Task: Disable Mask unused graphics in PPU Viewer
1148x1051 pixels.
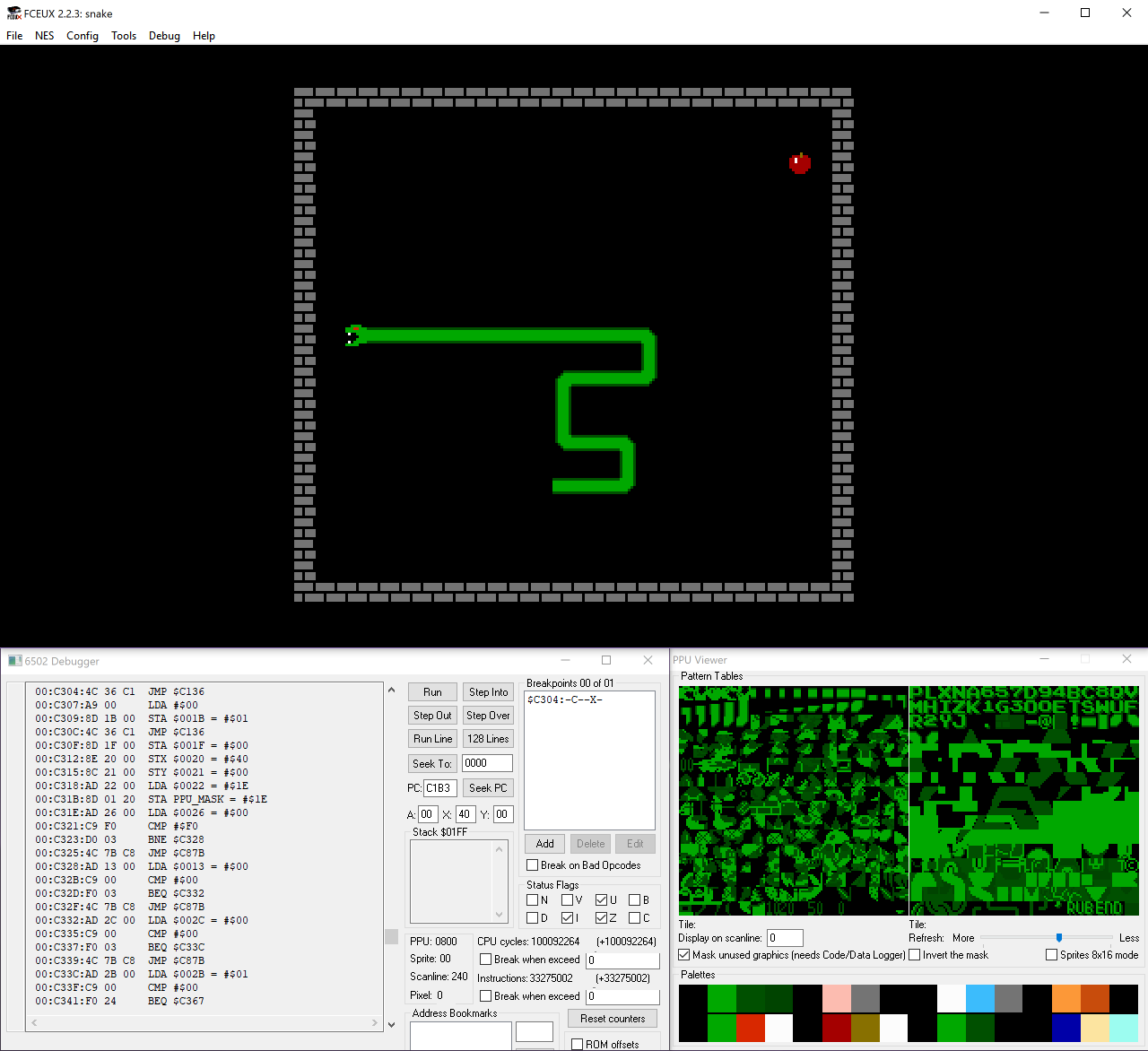Action: [x=684, y=954]
